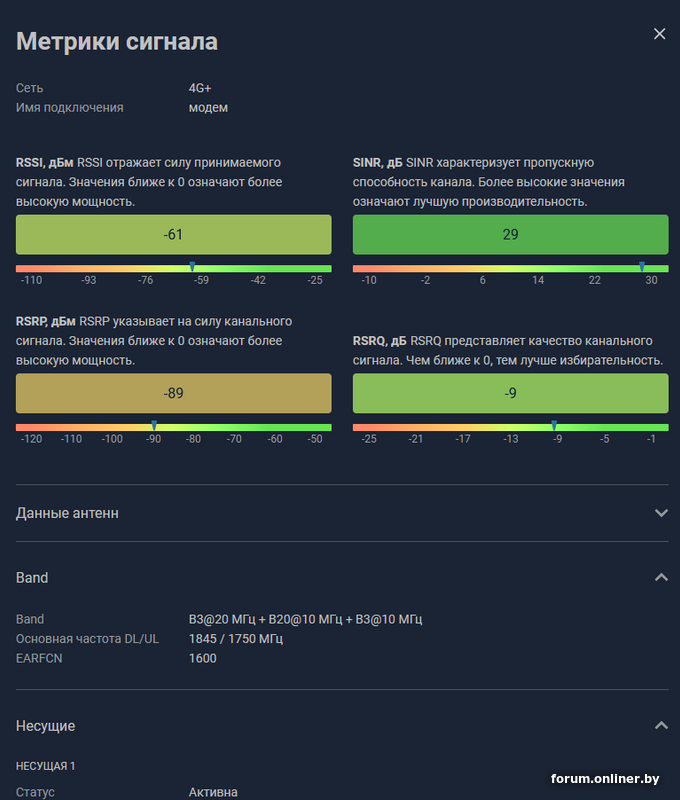The height and width of the screenshot is (800, 680).
Task: Click the RSRP value bar showing -89
Action: tap(173, 393)
